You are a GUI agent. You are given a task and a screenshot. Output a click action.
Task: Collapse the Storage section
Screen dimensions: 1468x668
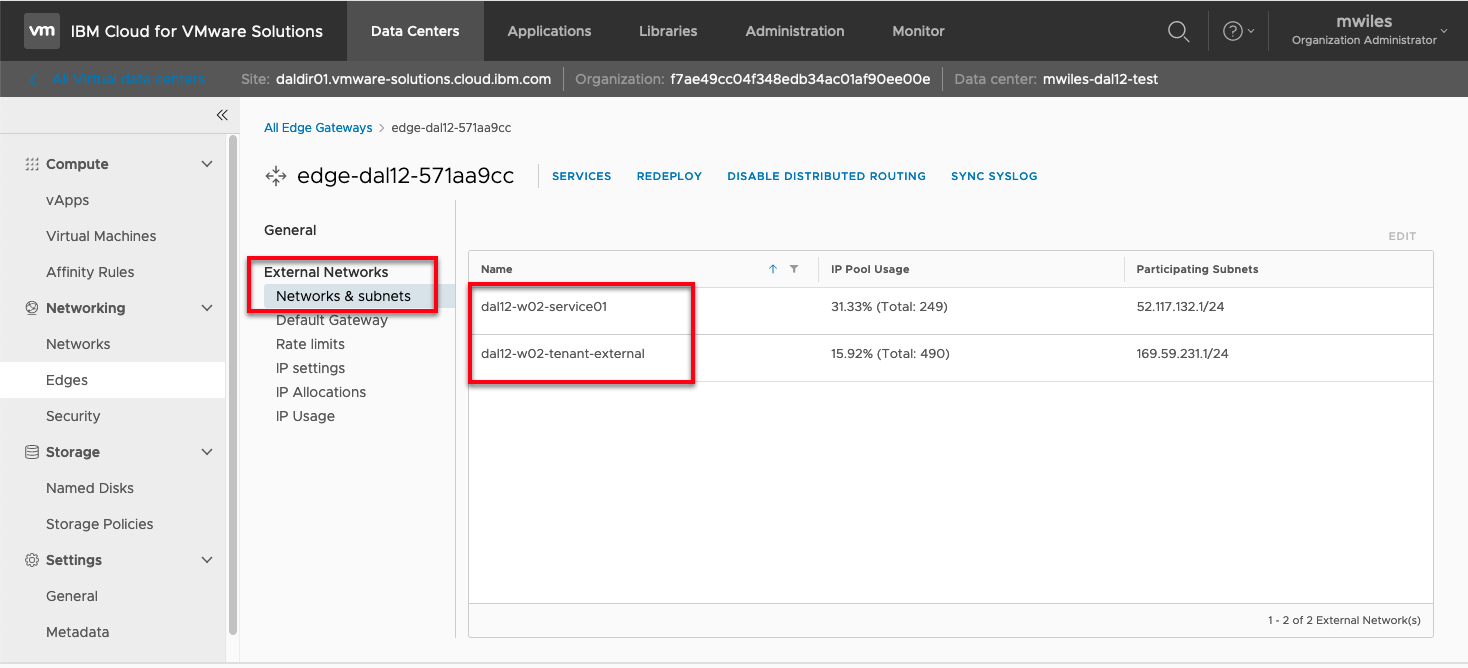tap(207, 452)
